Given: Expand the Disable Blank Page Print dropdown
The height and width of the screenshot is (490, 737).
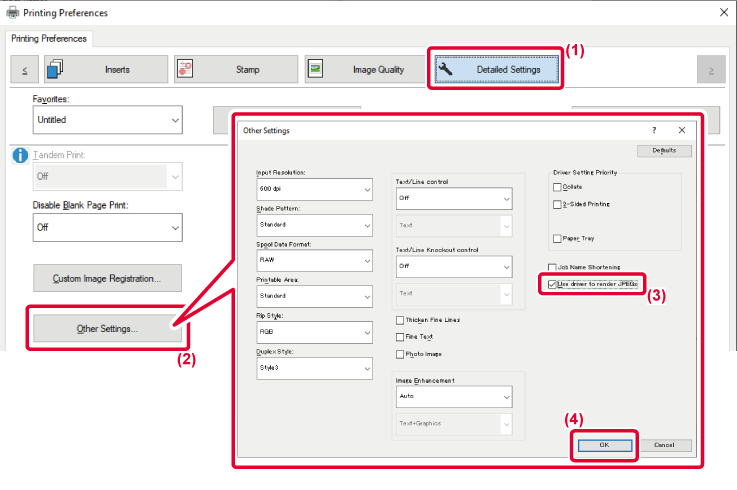Looking at the screenshot, I should (x=108, y=228).
